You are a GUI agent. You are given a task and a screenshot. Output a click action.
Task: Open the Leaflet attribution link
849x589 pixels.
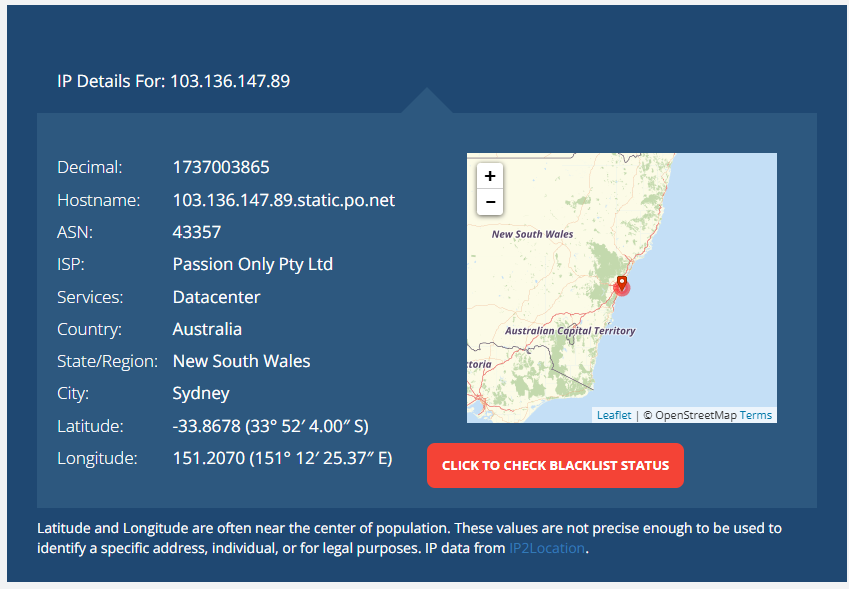(x=613, y=415)
